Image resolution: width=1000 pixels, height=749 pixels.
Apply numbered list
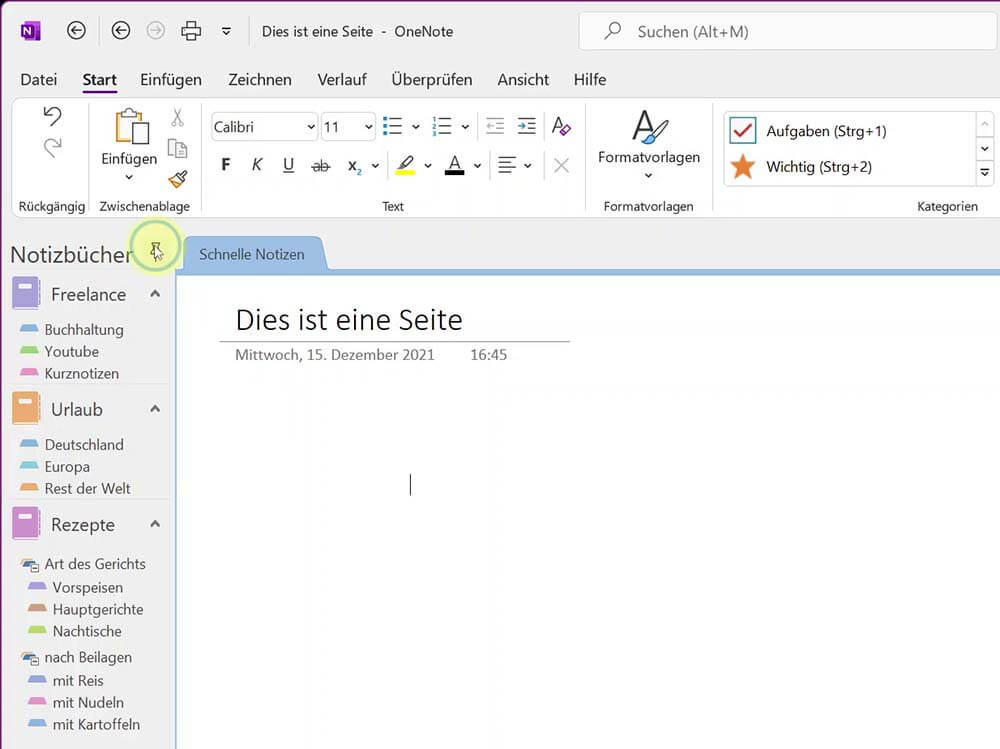[x=442, y=126]
